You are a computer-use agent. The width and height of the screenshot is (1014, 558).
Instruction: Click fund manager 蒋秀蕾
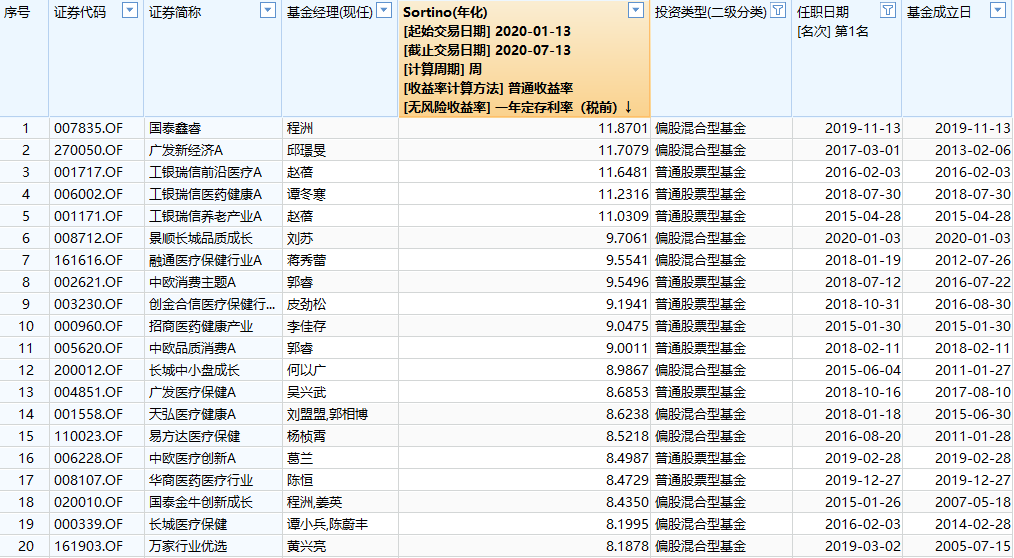[x=307, y=260]
